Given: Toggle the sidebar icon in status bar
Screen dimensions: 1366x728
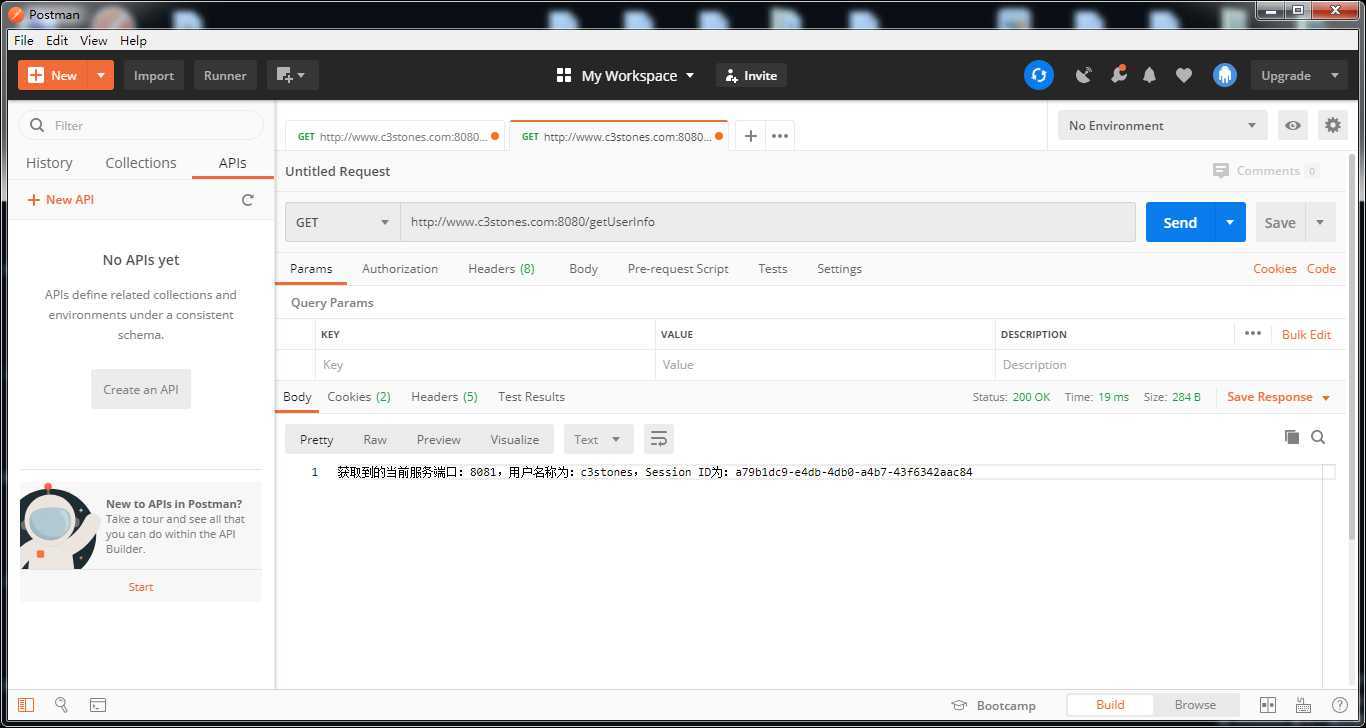Looking at the screenshot, I should tap(26, 705).
